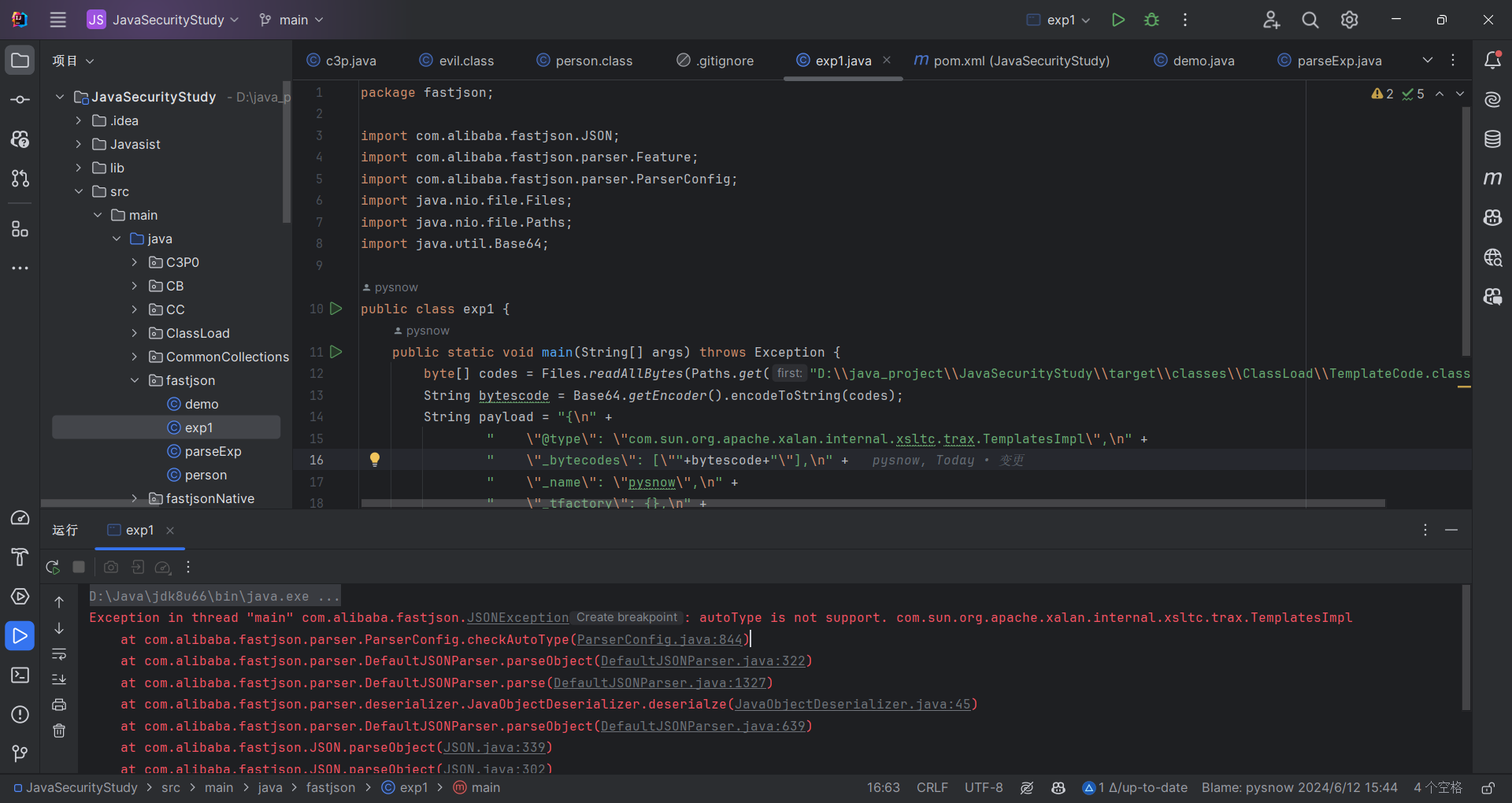Open ParserConfig.java:844 stack link
The image size is (1512, 803).
tap(660, 639)
